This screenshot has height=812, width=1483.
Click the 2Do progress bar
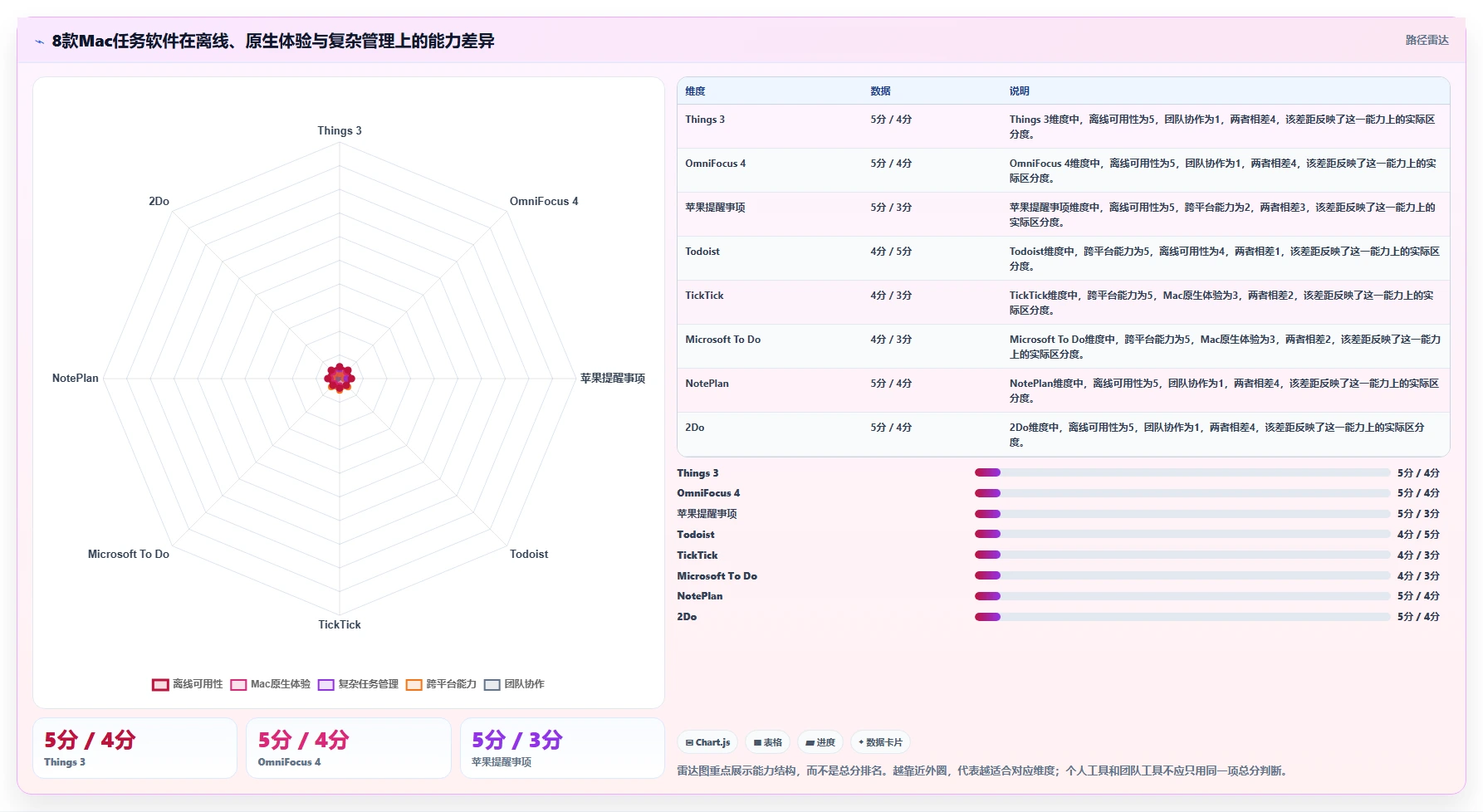[1182, 617]
